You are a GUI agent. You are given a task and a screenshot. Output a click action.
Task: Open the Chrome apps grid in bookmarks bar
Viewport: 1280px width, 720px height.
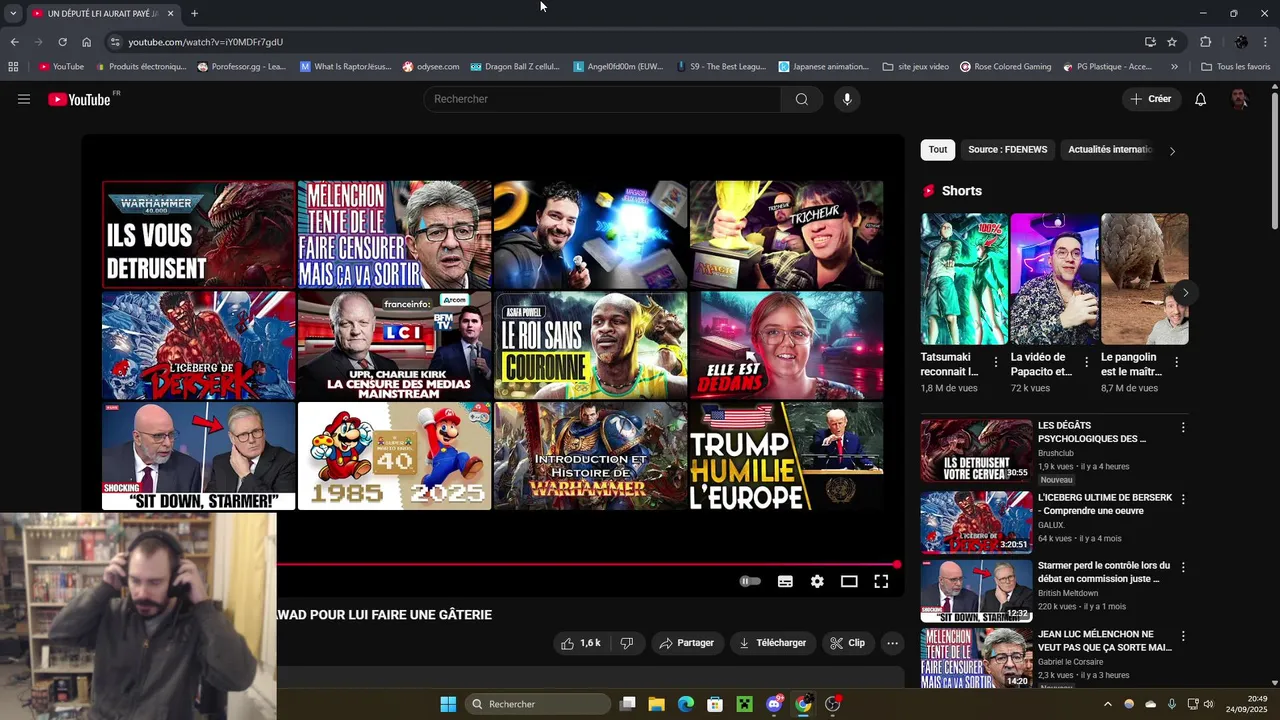13,67
